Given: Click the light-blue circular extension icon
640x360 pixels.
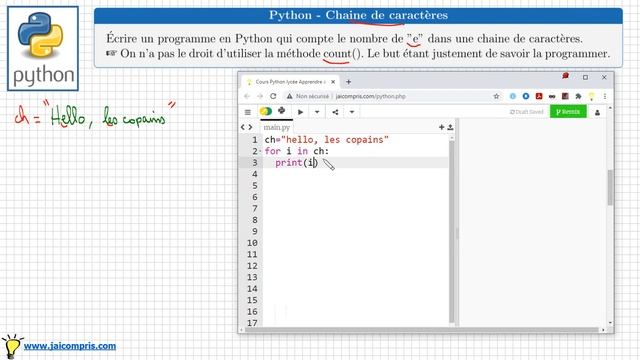Looking at the screenshot, I should (x=513, y=96).
